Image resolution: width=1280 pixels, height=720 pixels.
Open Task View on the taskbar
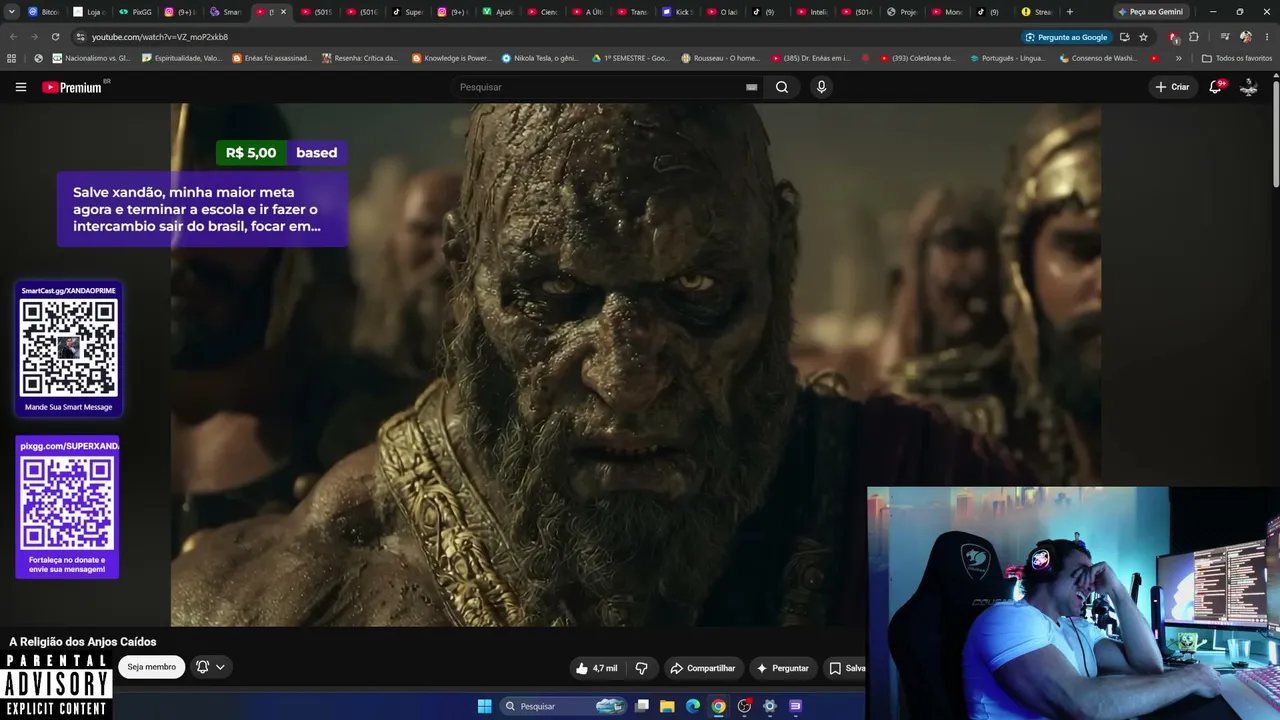coord(642,706)
